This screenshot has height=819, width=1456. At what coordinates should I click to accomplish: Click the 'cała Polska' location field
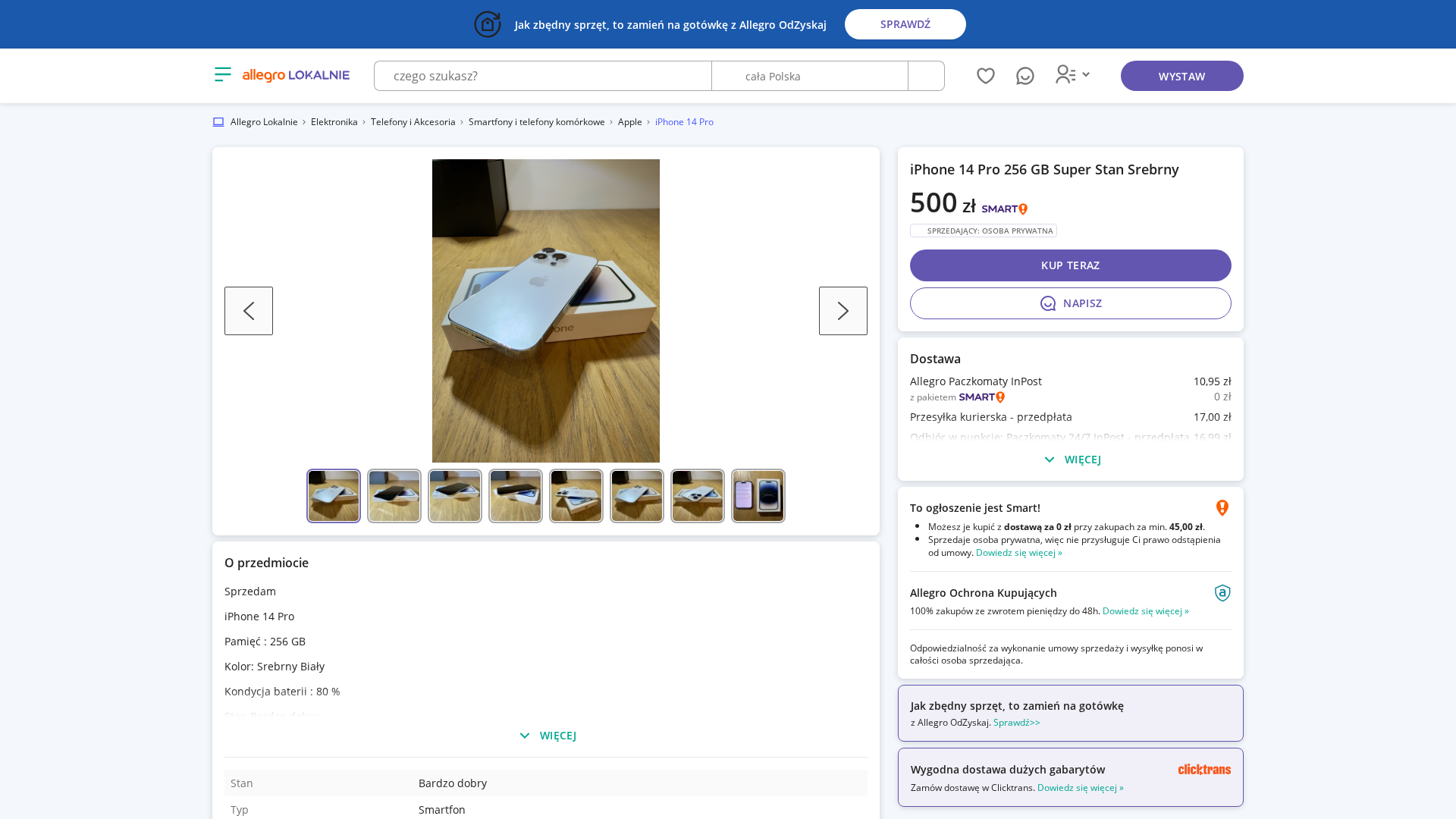click(x=810, y=76)
